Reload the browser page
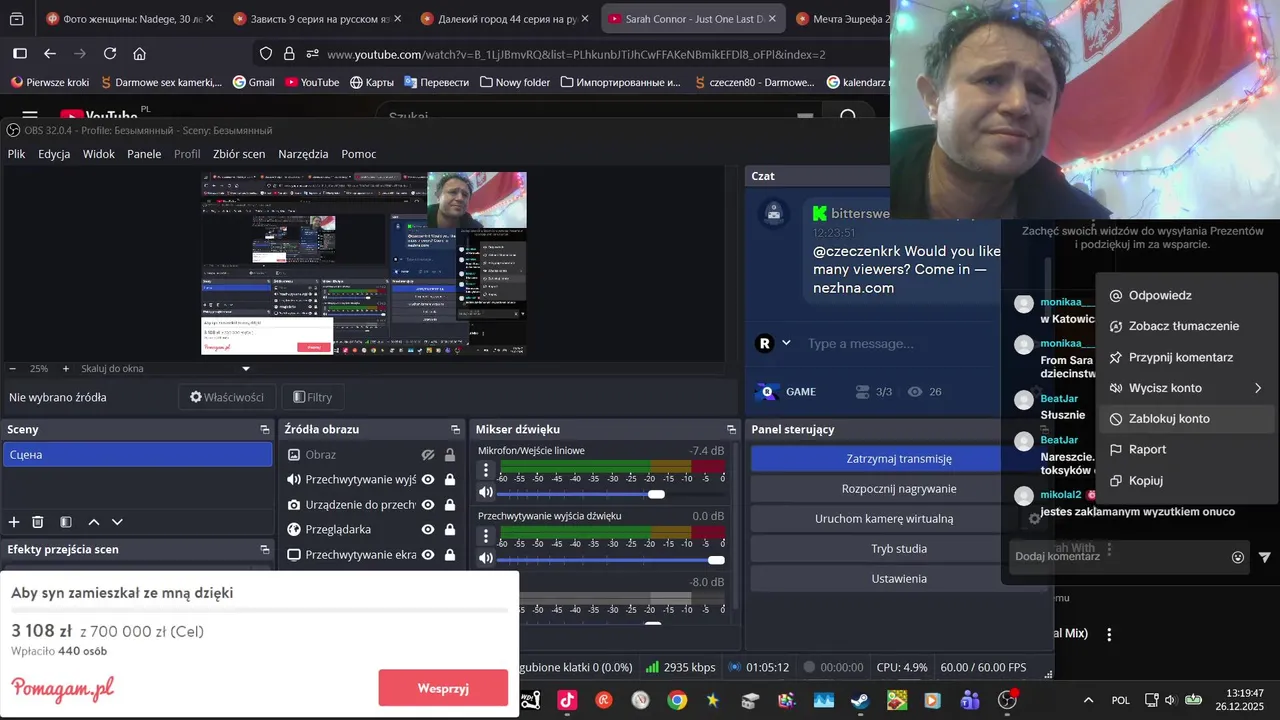 click(110, 54)
